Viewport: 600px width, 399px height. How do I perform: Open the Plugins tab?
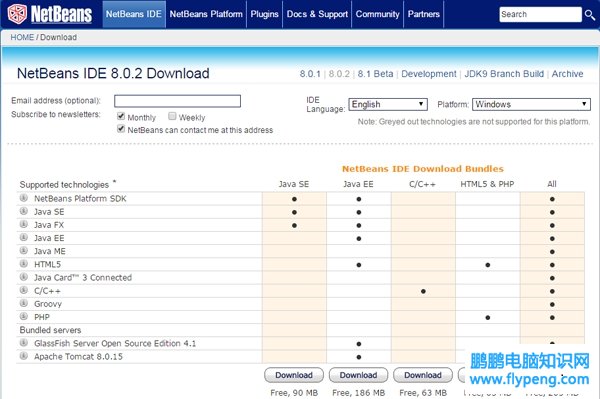(x=264, y=14)
